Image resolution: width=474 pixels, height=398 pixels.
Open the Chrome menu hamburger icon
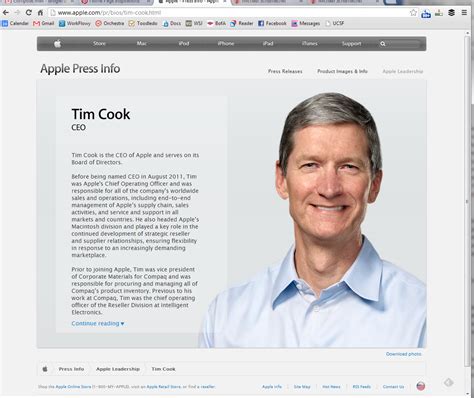point(464,13)
